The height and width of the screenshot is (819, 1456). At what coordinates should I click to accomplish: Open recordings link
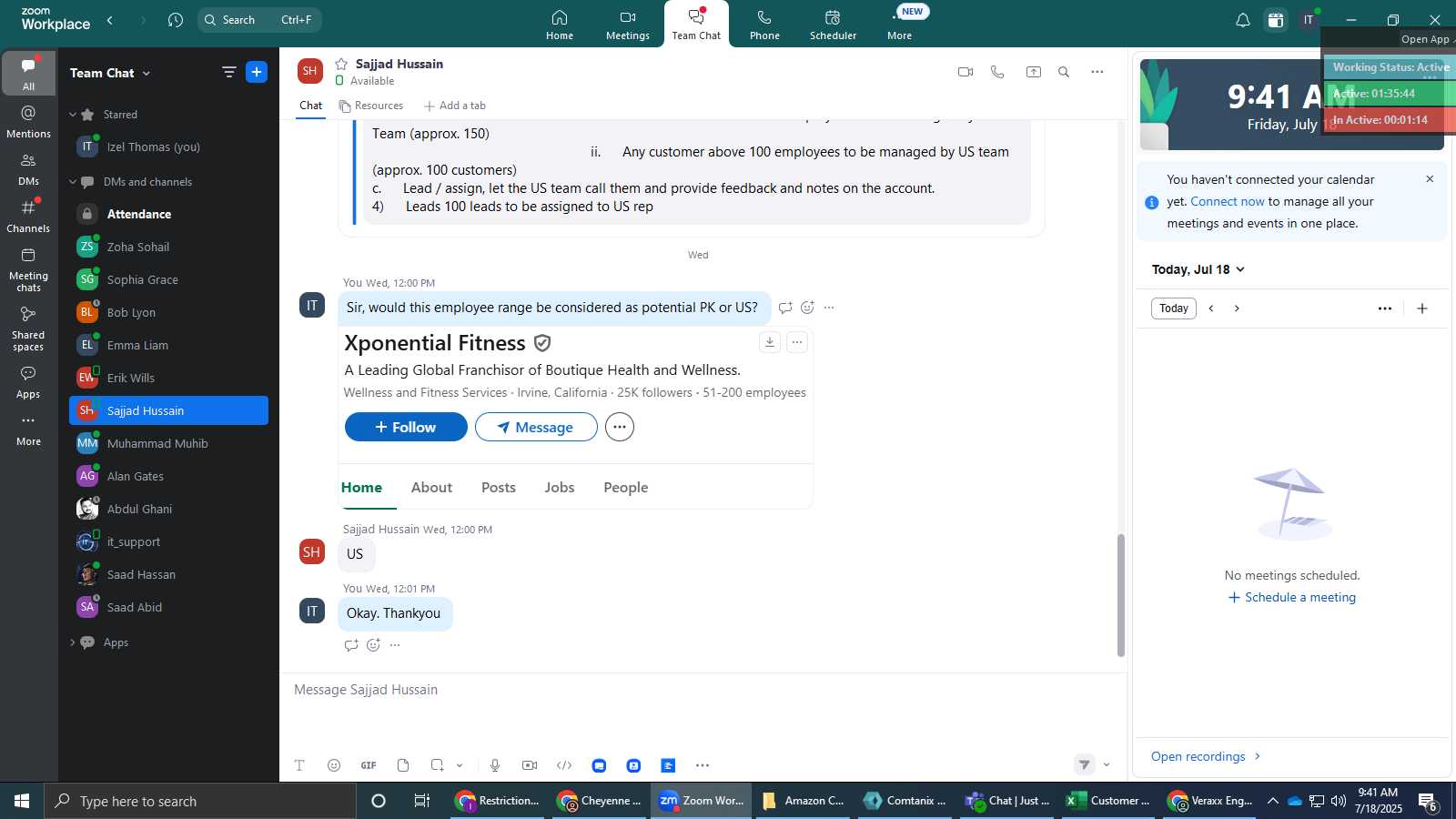click(x=1206, y=756)
